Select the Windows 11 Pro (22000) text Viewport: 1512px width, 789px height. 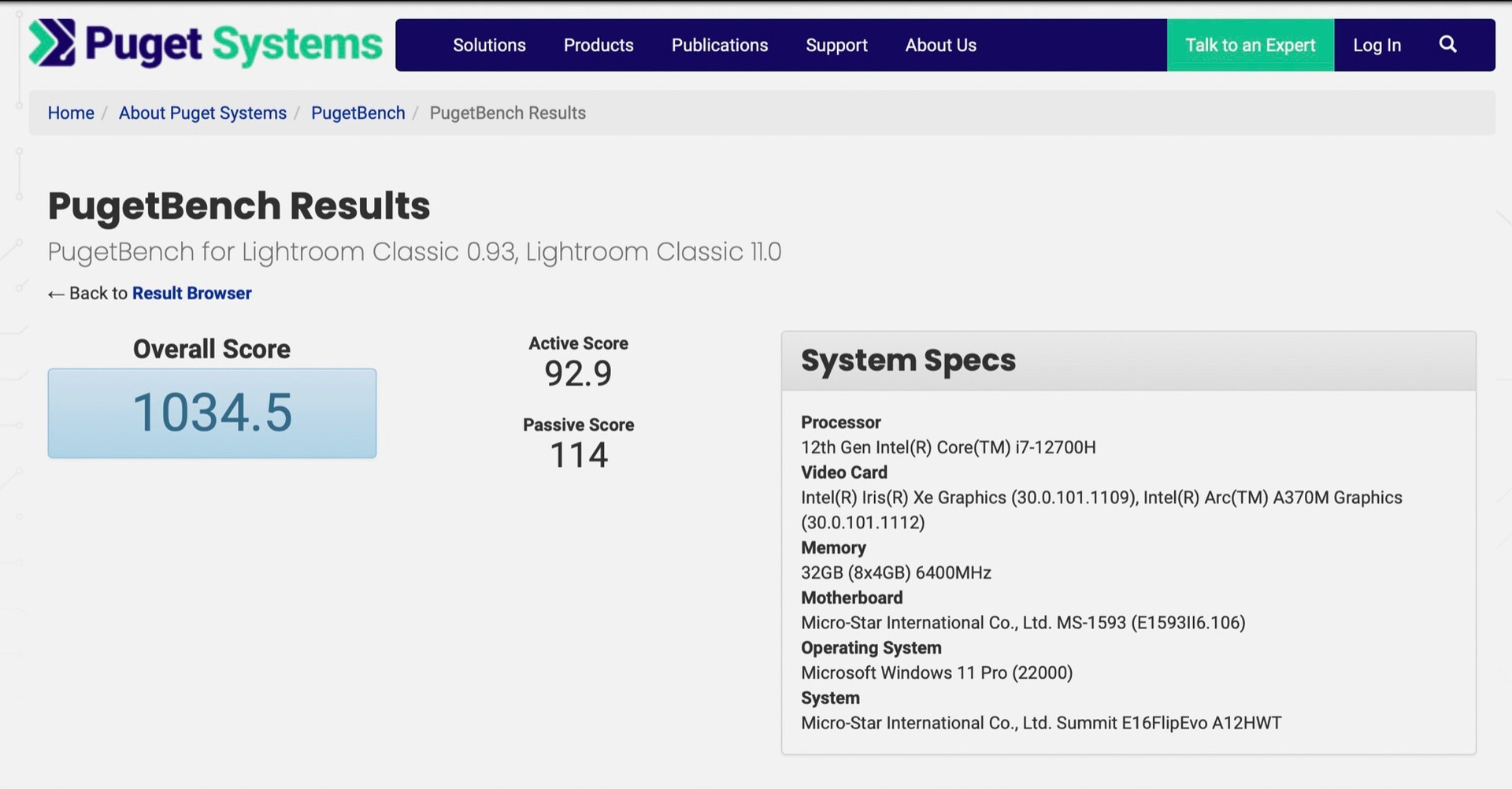[937, 673]
